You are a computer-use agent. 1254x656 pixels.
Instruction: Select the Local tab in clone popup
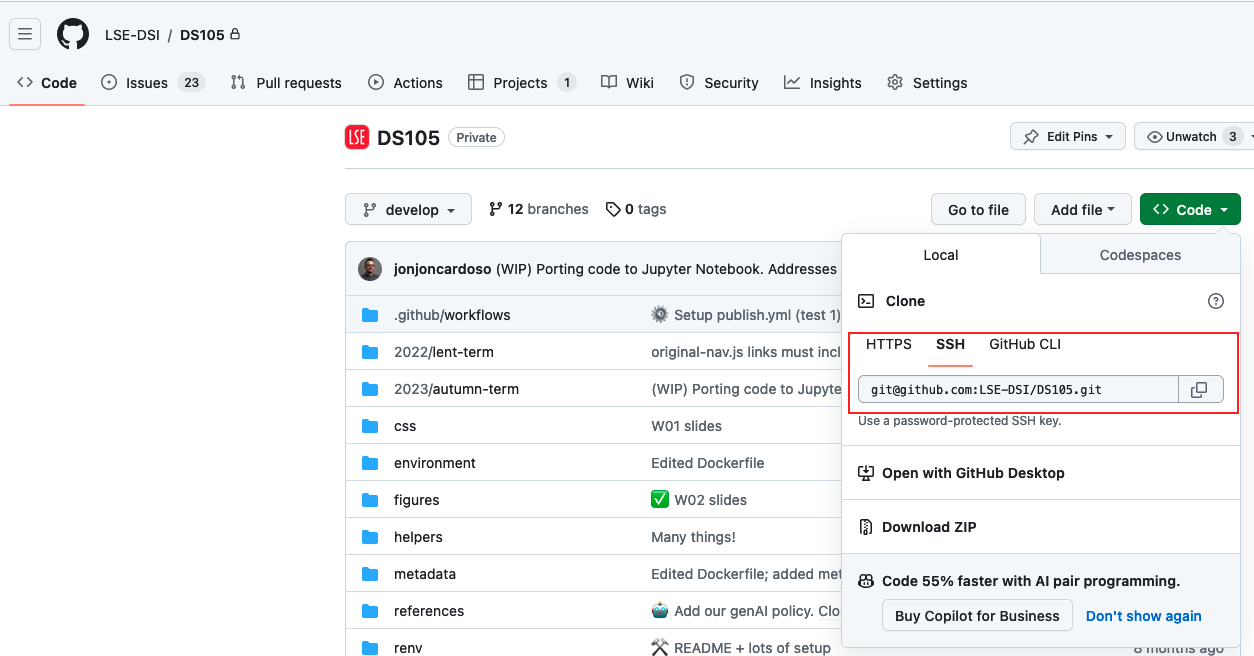[x=941, y=255]
